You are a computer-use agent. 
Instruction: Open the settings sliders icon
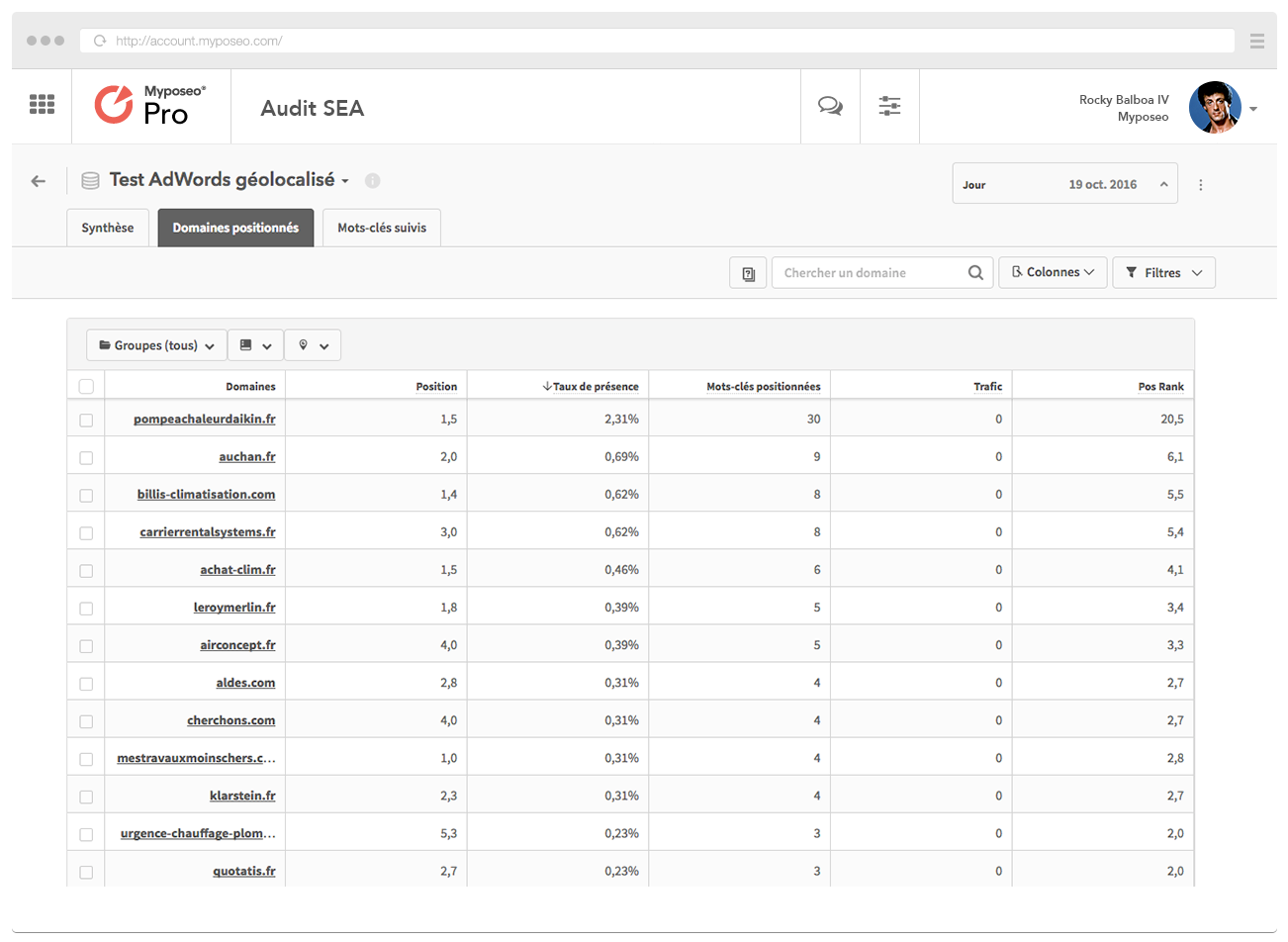tap(889, 106)
